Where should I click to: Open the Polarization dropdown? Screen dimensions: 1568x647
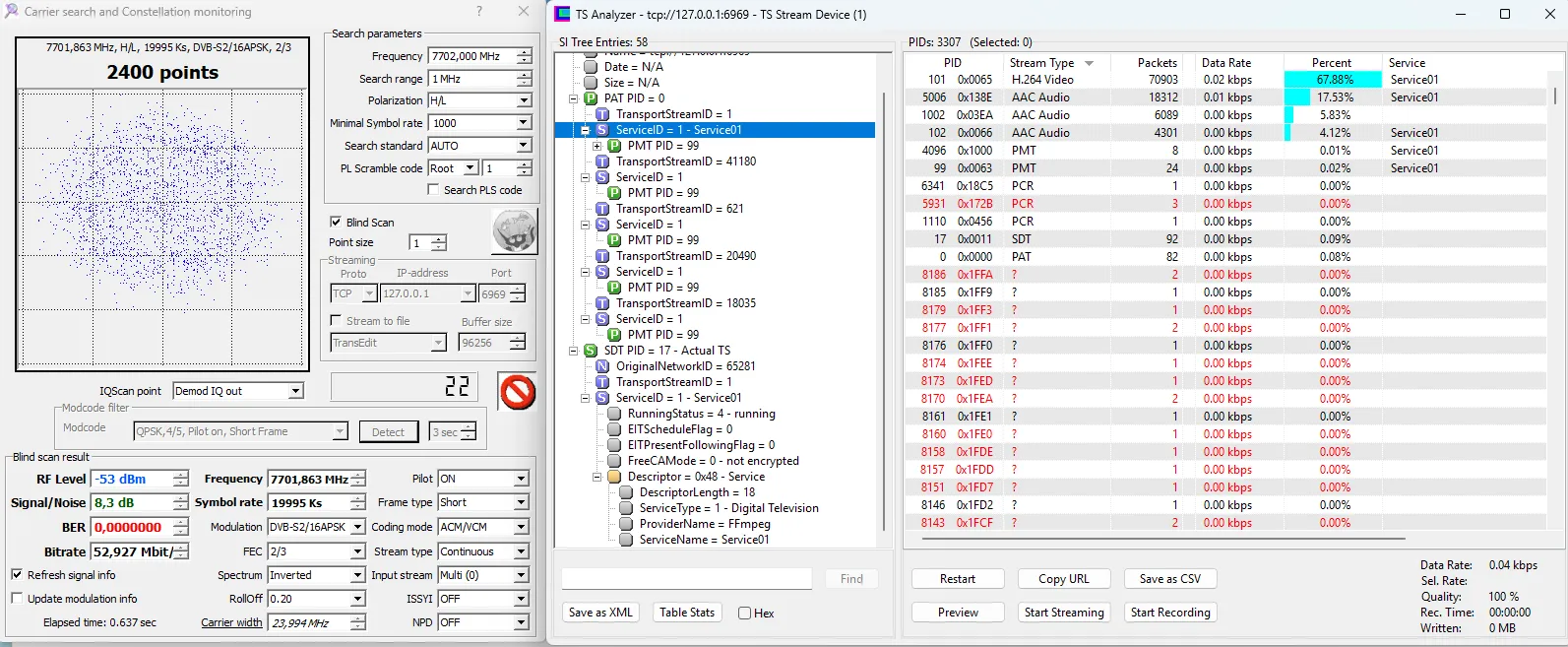(524, 100)
